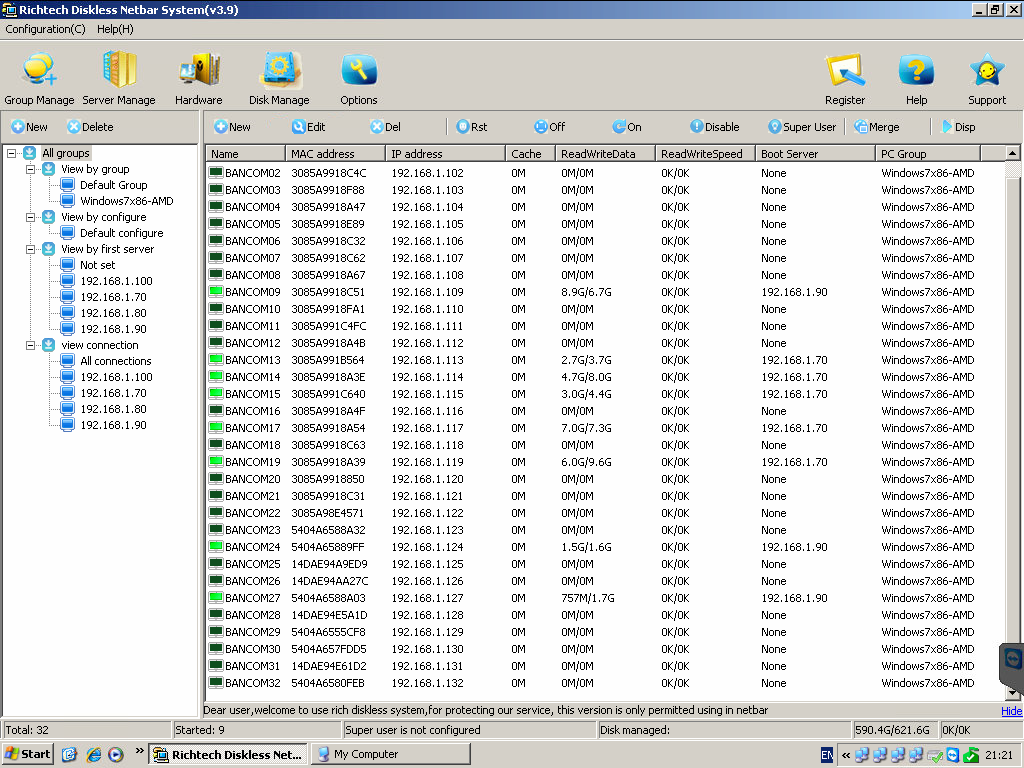1024x768 pixels.
Task: Select Windows7x86-AMD group in tree
Action: [x=126, y=201]
